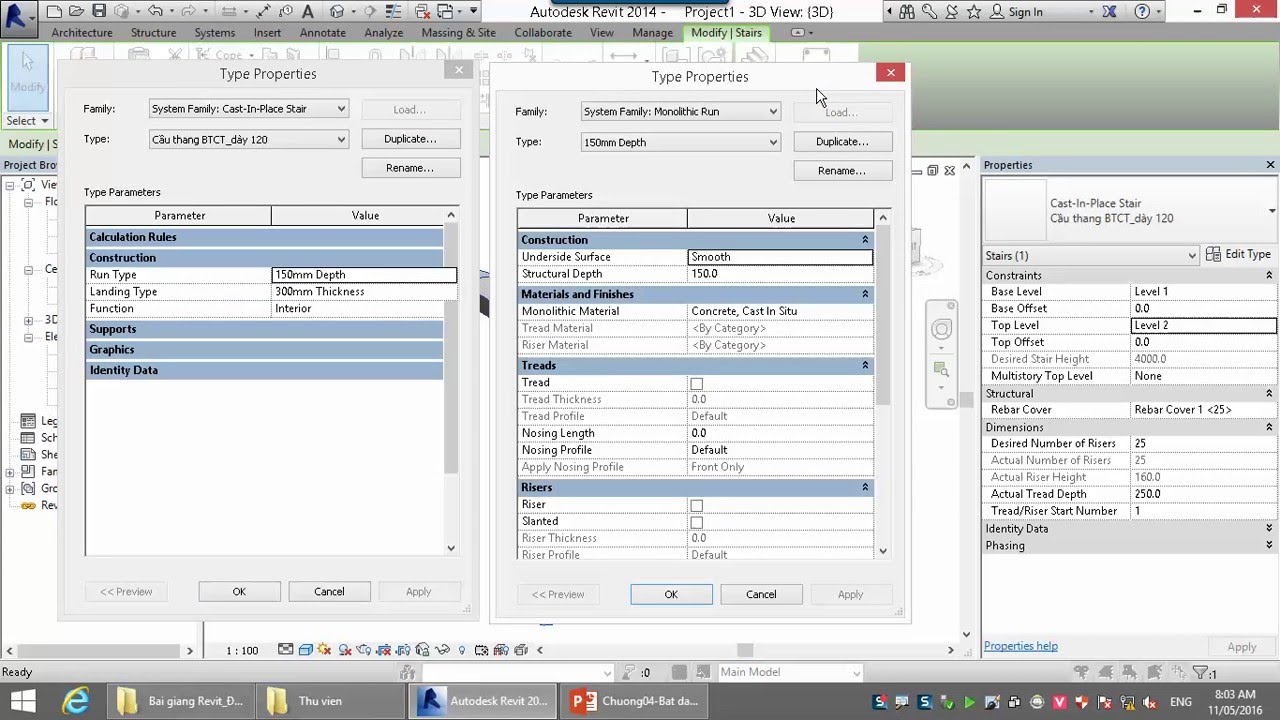Viewport: 1280px width, 720px height.
Task: Click OK in the Monolithic Run dialog
Action: tap(671, 594)
